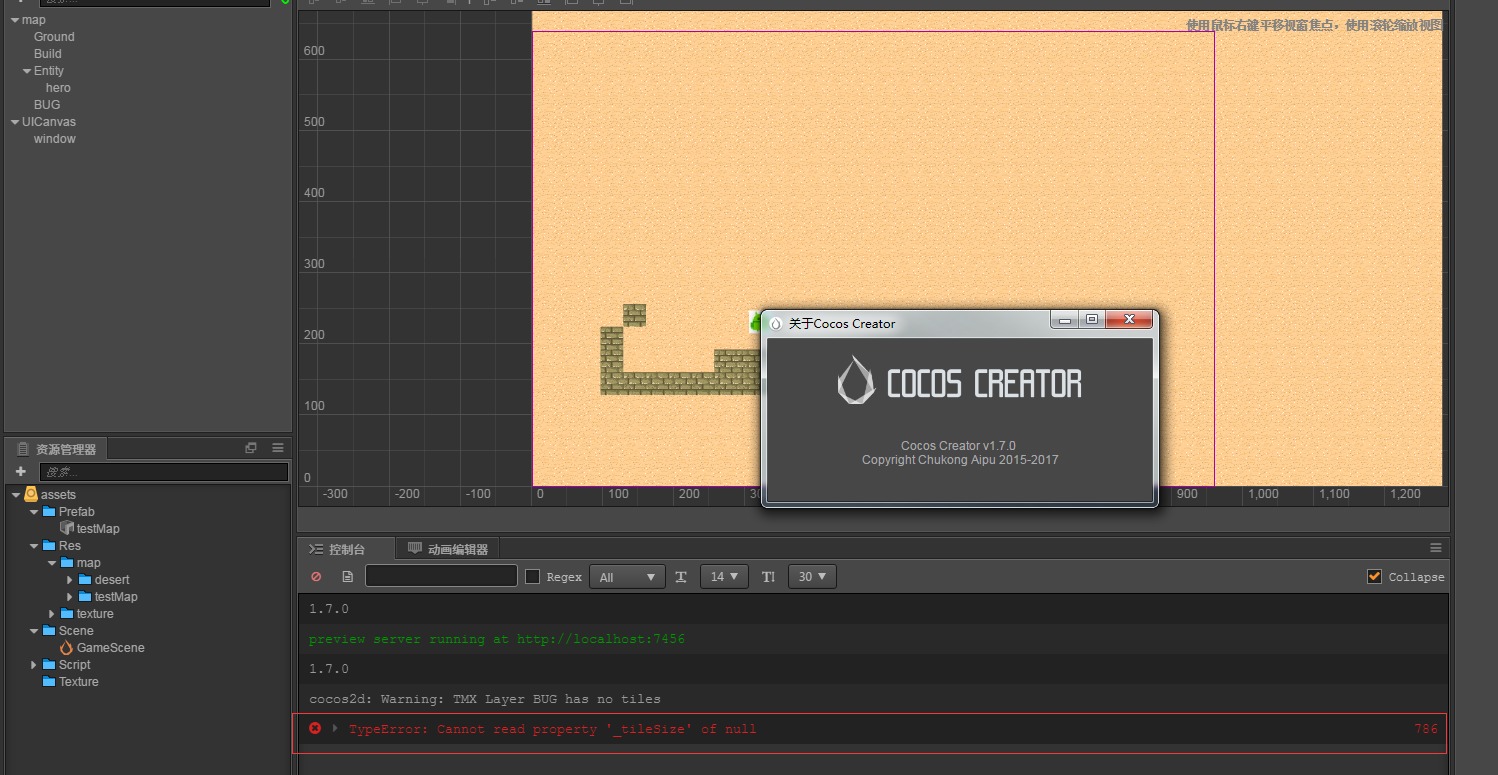Click the About dialog title bar icon
This screenshot has width=1498, height=775.
775,323
